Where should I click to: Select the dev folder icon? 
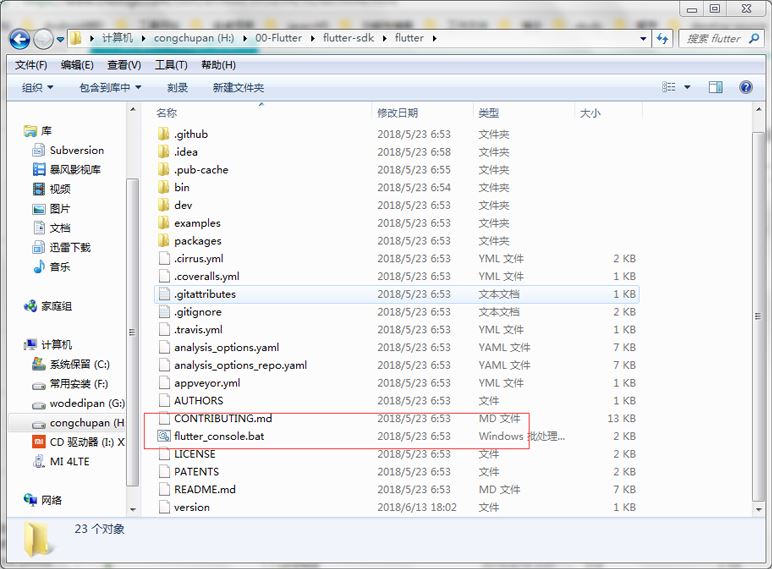pyautogui.click(x=164, y=205)
